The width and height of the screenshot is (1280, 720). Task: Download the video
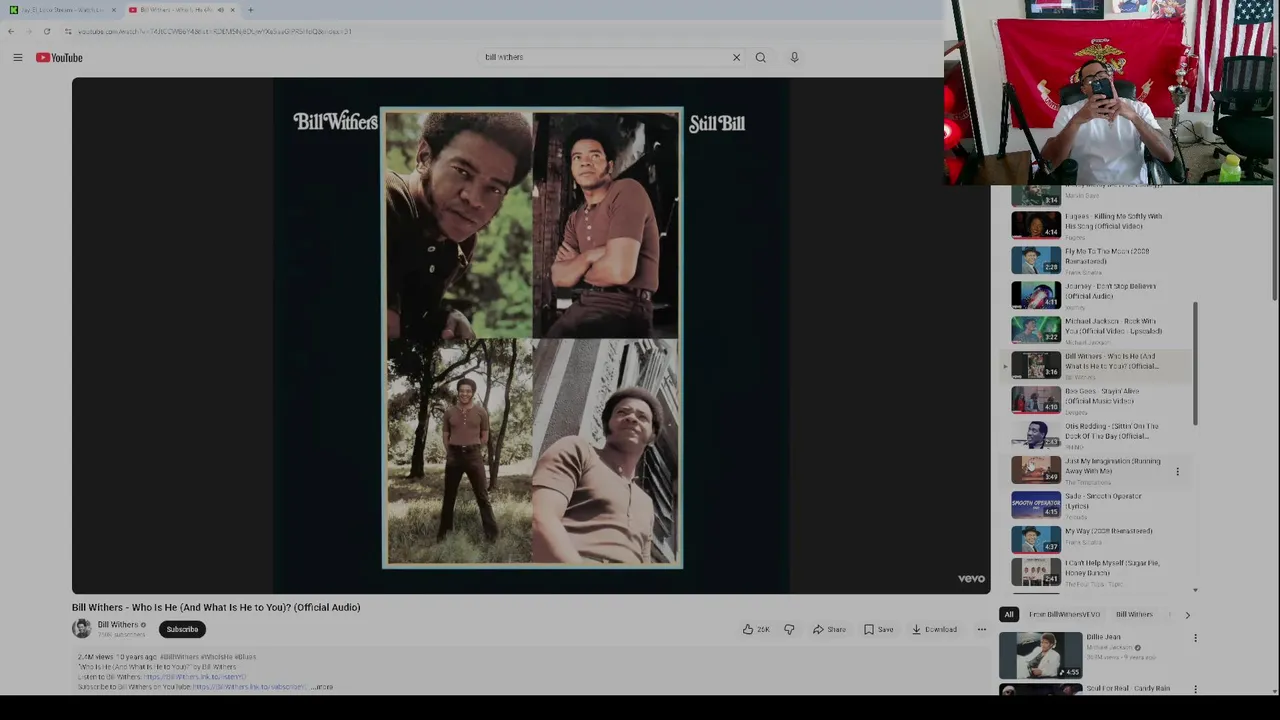coord(934,629)
